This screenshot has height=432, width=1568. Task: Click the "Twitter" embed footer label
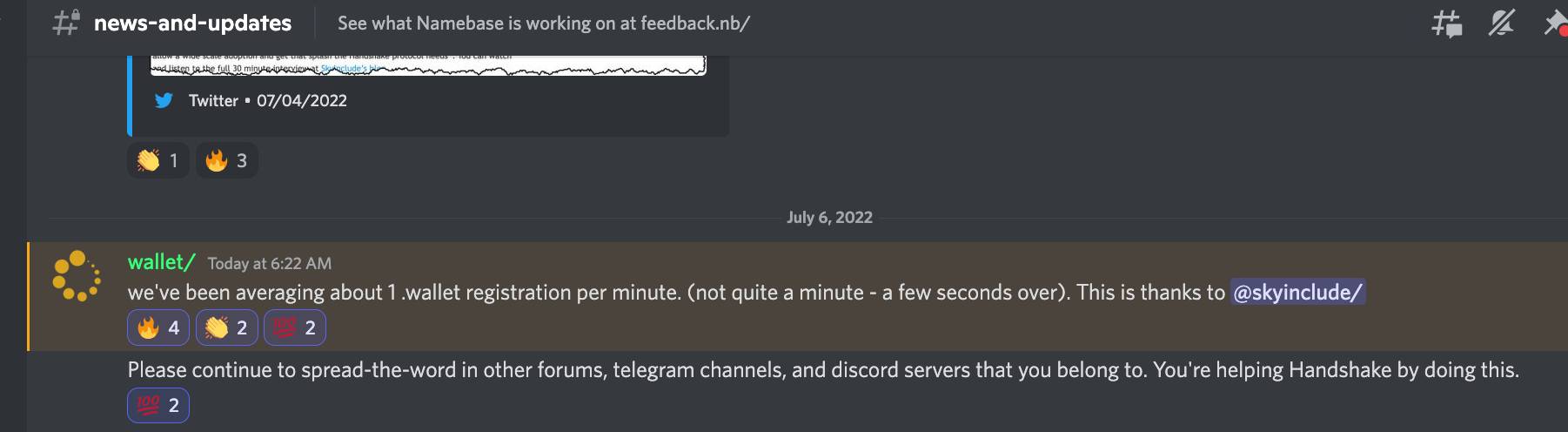click(x=213, y=100)
